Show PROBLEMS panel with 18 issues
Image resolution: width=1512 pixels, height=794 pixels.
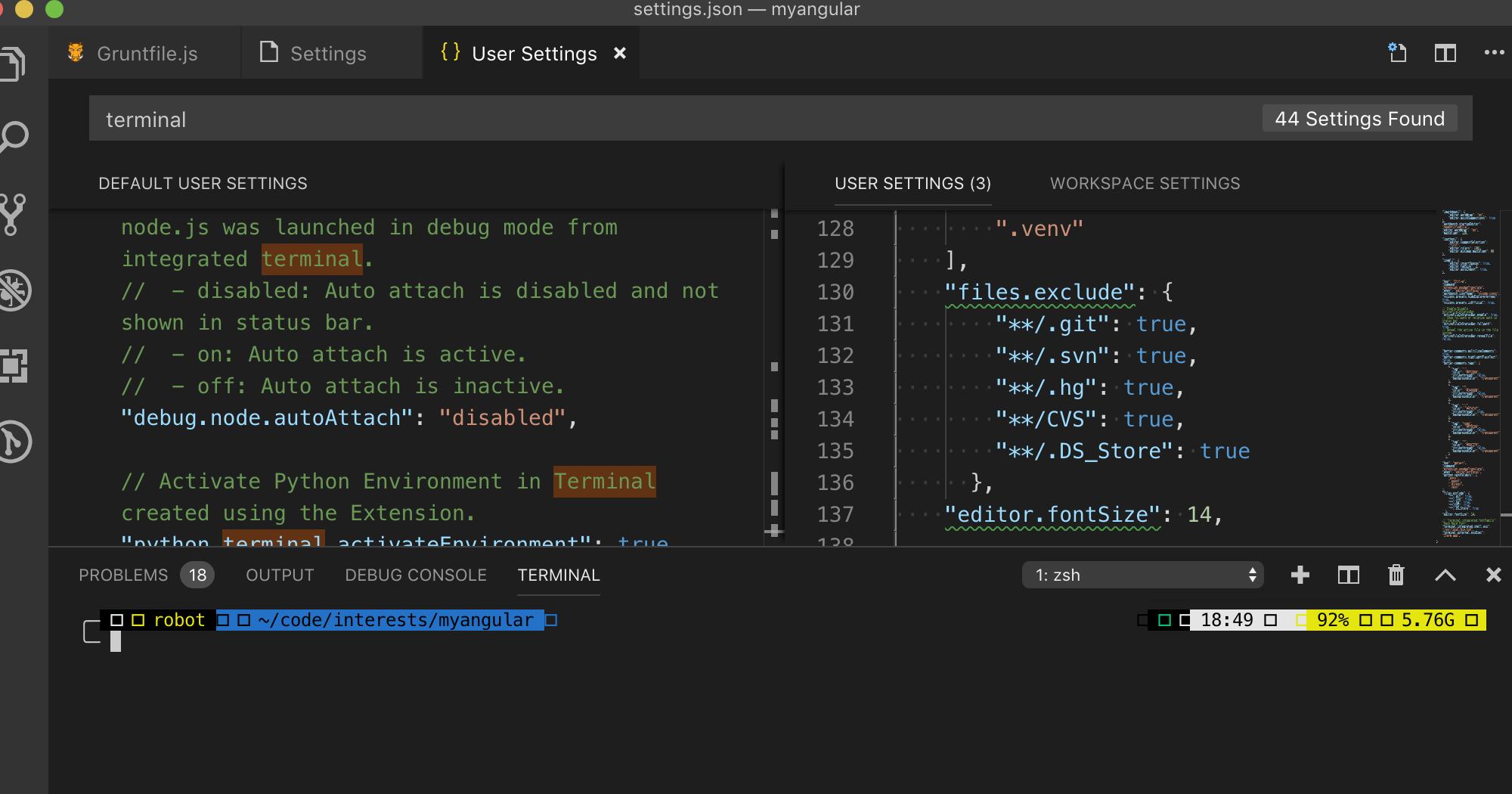coord(123,575)
